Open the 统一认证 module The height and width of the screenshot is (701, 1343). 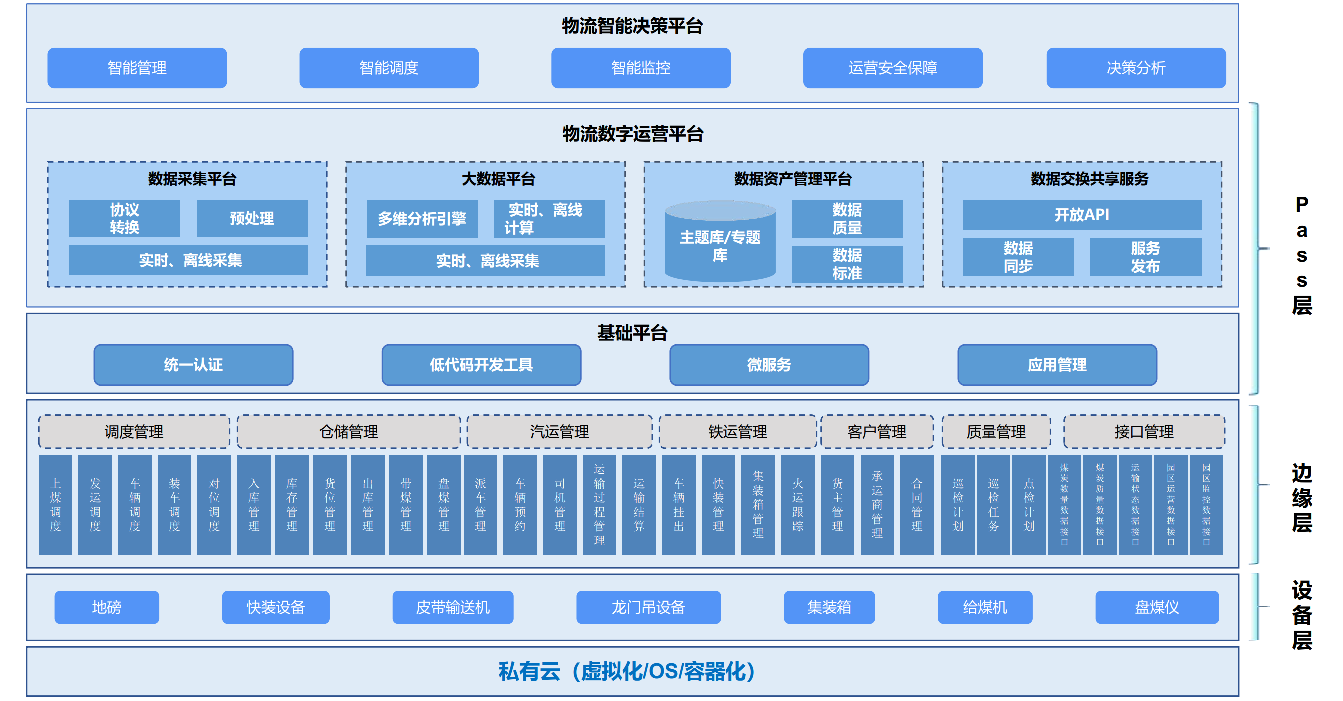point(193,365)
